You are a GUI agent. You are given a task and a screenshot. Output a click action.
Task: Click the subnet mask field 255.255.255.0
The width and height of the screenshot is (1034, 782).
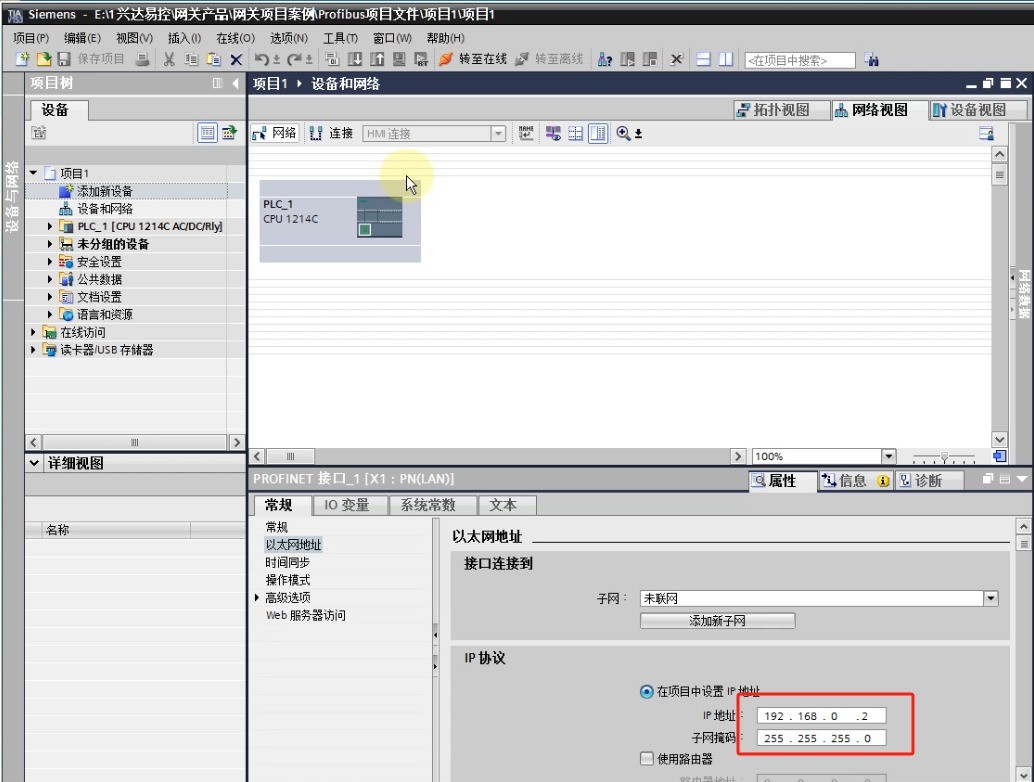point(820,738)
